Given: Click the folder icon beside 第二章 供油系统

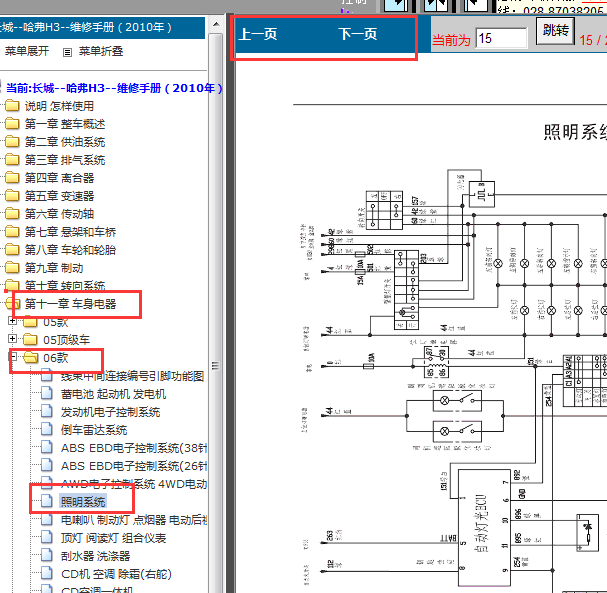Looking at the screenshot, I should point(12,142).
